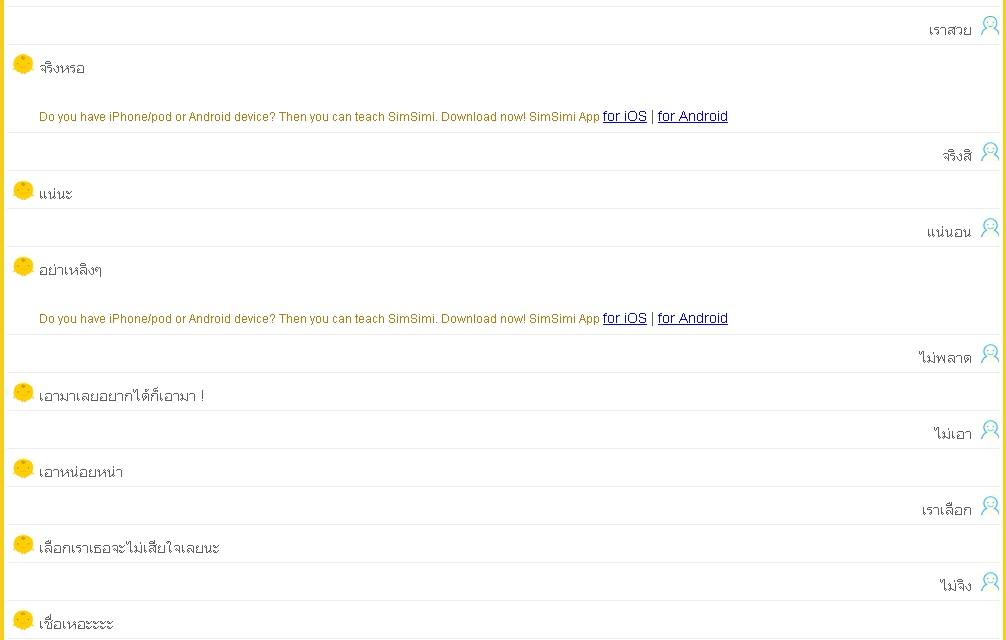Select the user message ไม่พลาด

[945, 357]
